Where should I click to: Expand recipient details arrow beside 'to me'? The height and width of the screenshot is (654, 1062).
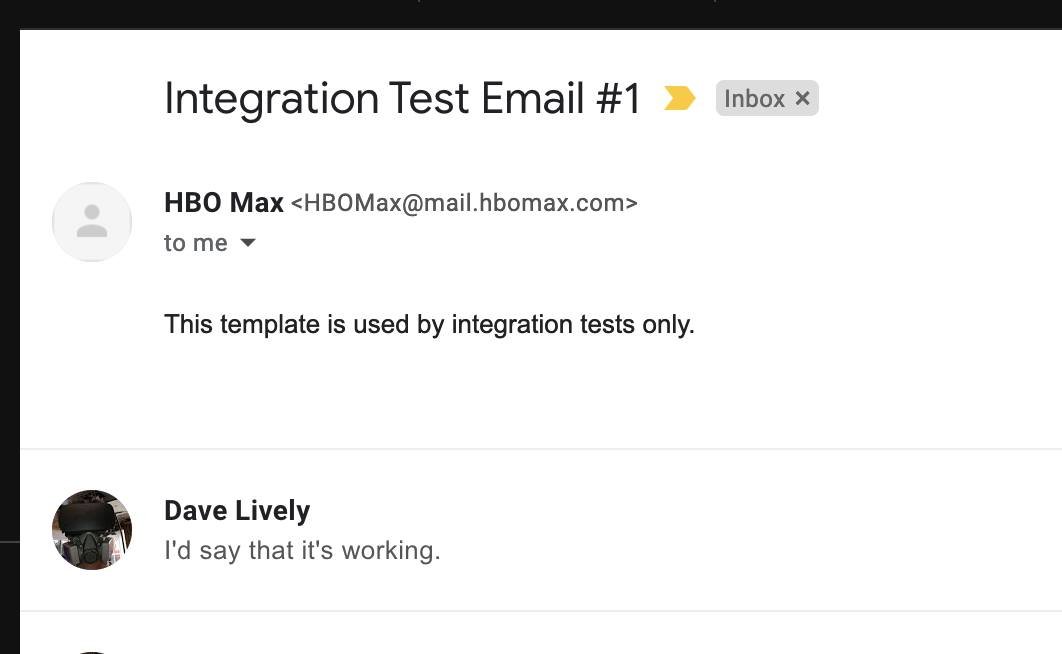(248, 242)
